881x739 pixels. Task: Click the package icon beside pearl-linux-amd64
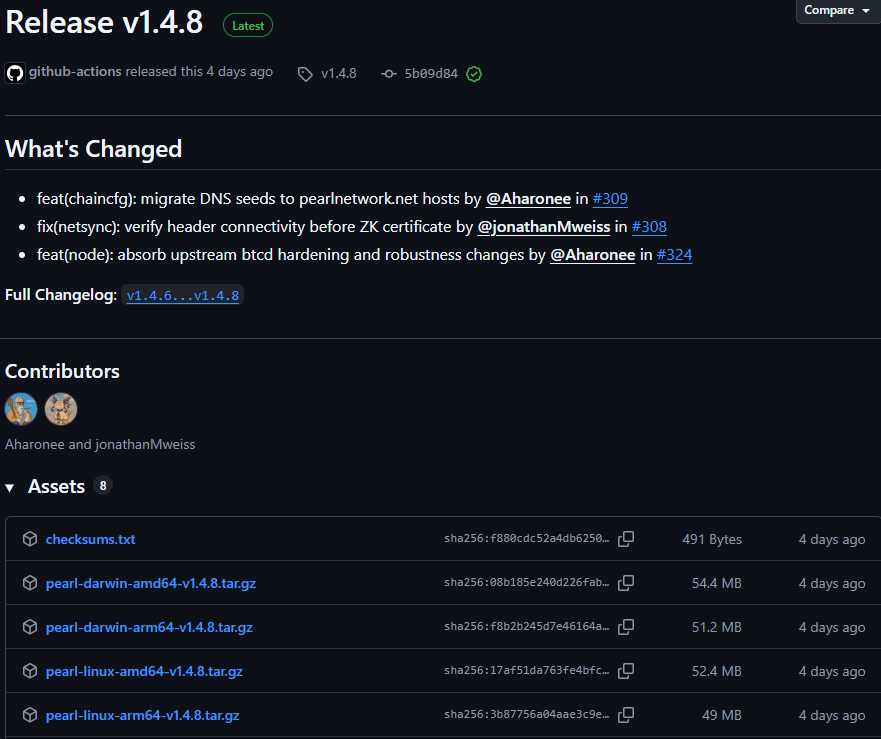(30, 670)
